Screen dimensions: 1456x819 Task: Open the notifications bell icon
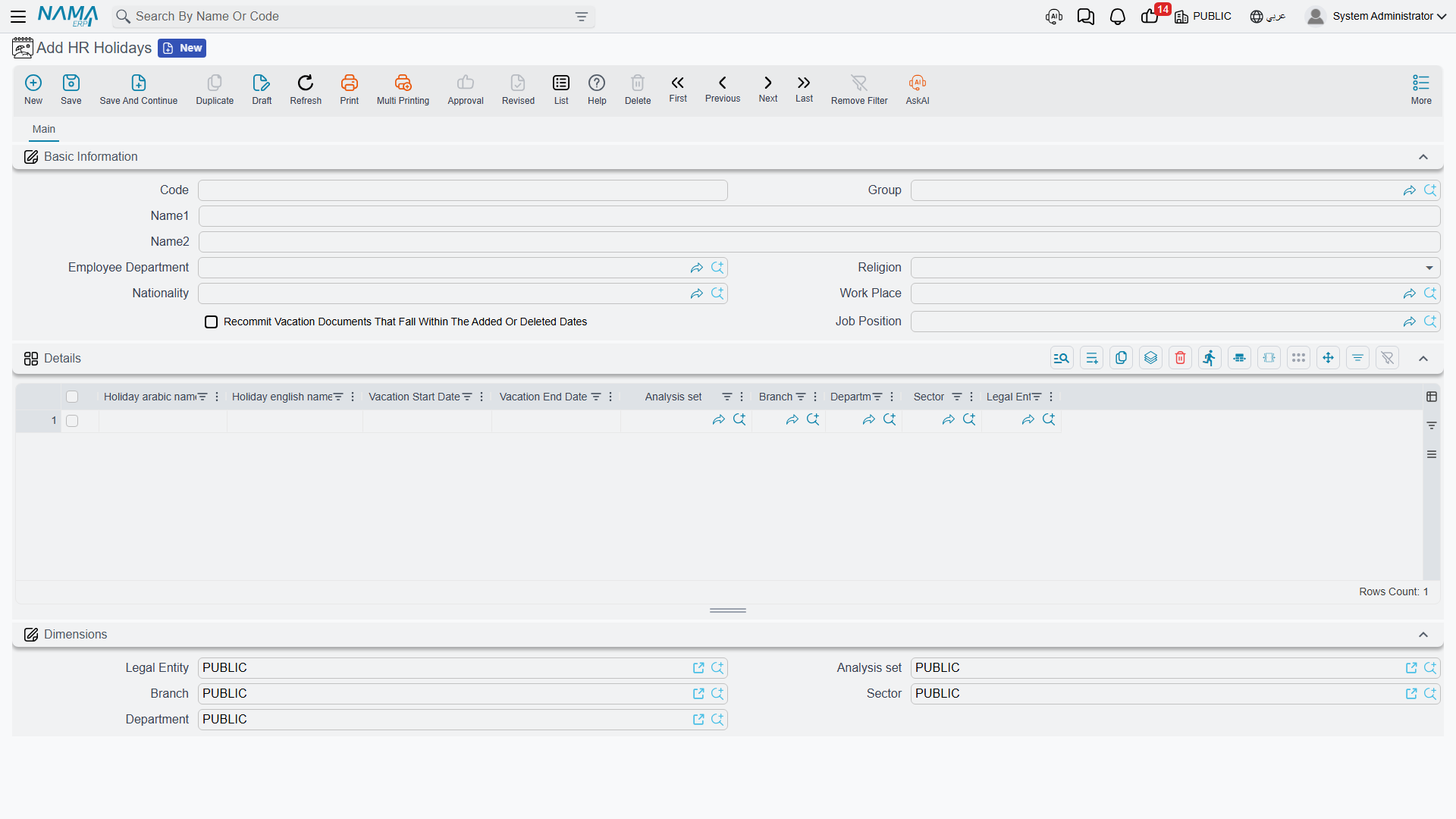pyautogui.click(x=1117, y=17)
